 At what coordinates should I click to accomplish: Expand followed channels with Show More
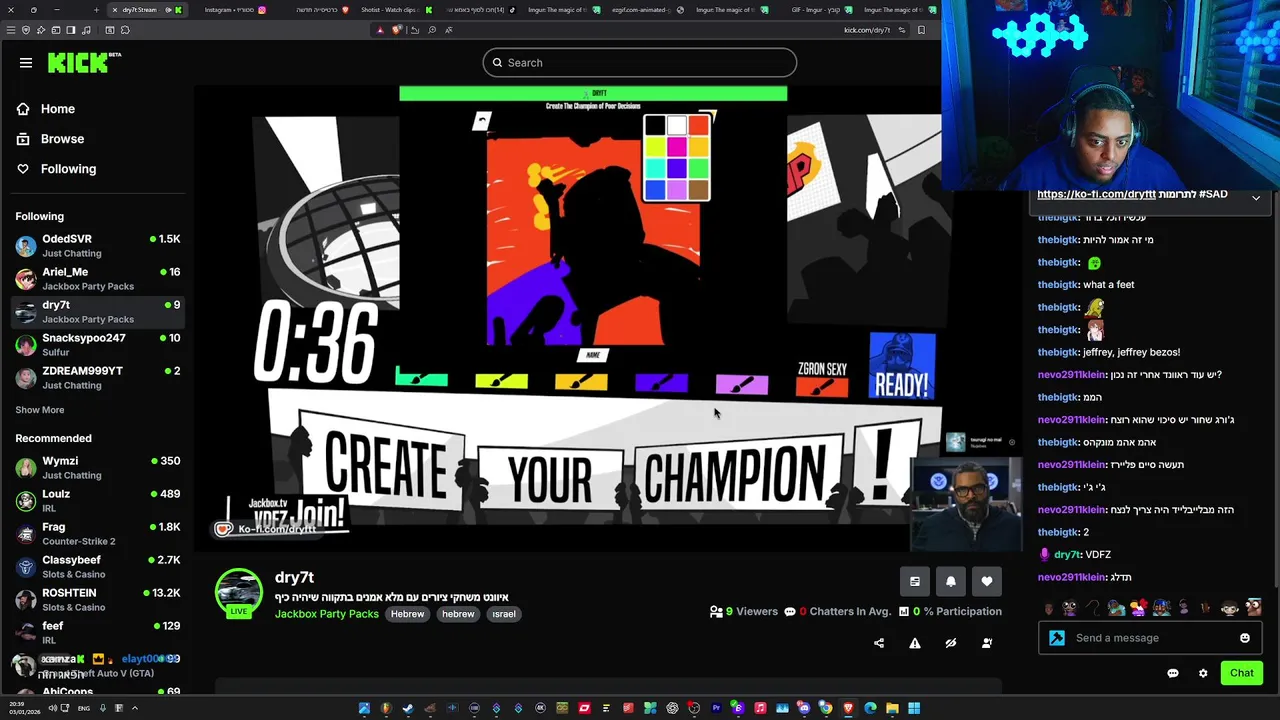[40, 410]
